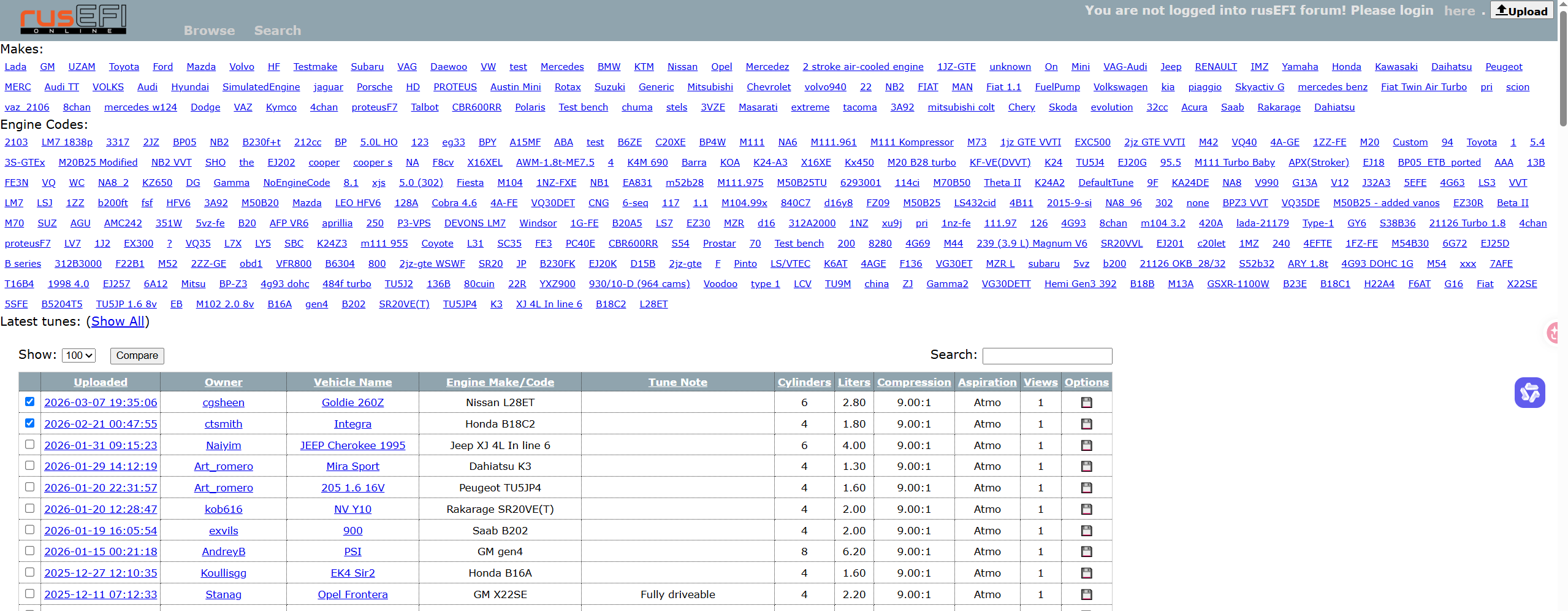The image size is (1568, 611).
Task: Sort the table by Tune Note column
Action: coord(678,382)
